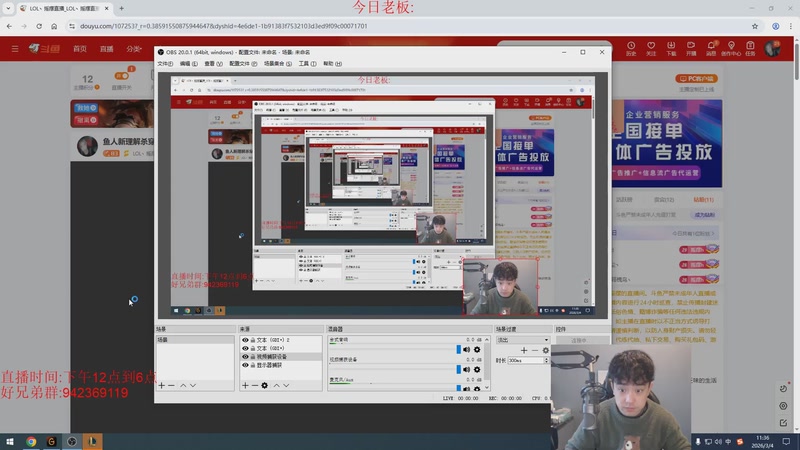Toggle lock on 视频捕获设备 source
This screenshot has height=450, width=800.
(x=253, y=357)
